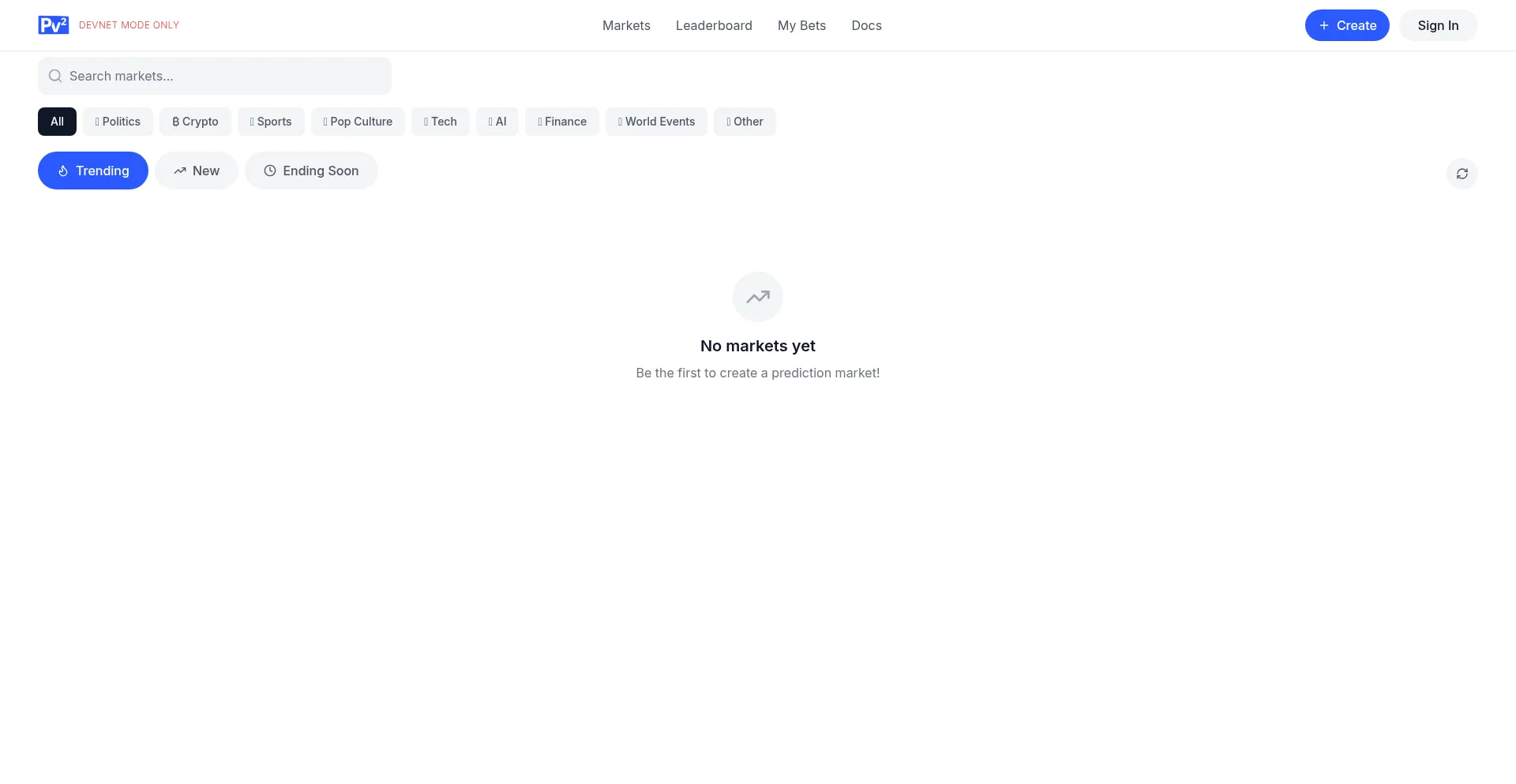Choose the Sports category chip

coord(271,122)
